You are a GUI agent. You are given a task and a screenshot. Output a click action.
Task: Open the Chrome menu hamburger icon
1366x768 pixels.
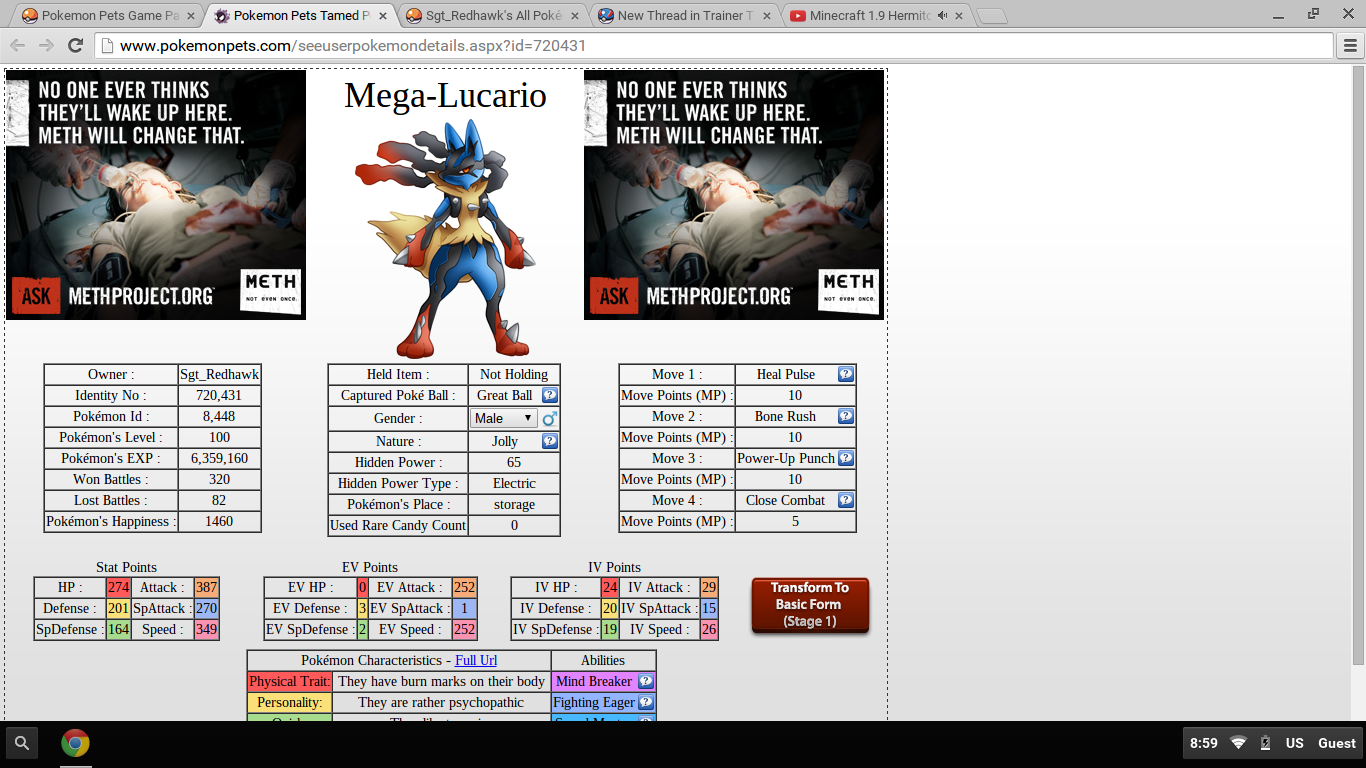tap(1349, 46)
